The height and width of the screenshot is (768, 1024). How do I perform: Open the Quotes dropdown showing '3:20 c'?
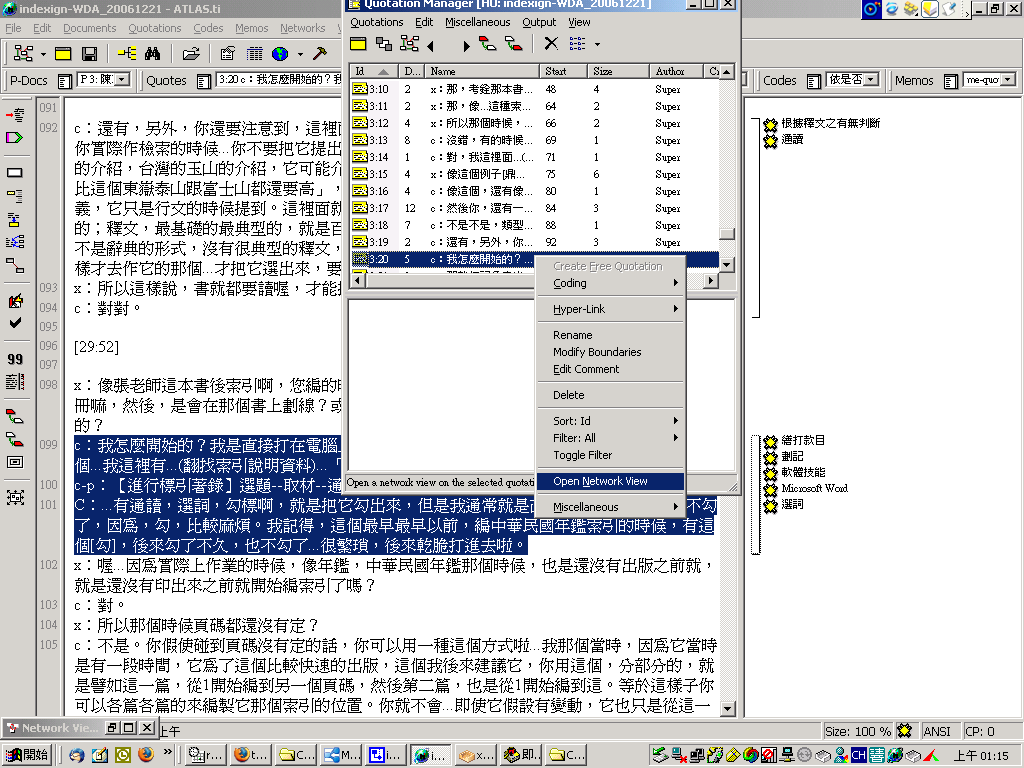click(279, 80)
